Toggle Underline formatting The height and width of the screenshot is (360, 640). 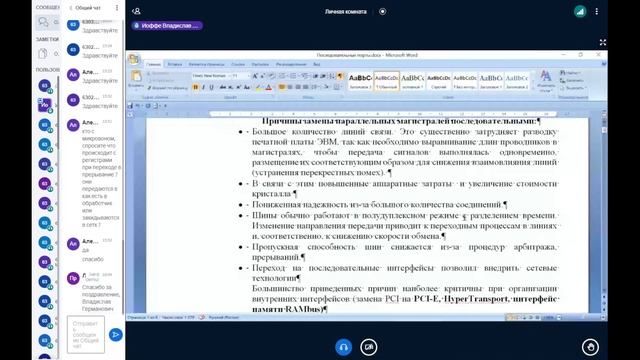[x=211, y=87]
